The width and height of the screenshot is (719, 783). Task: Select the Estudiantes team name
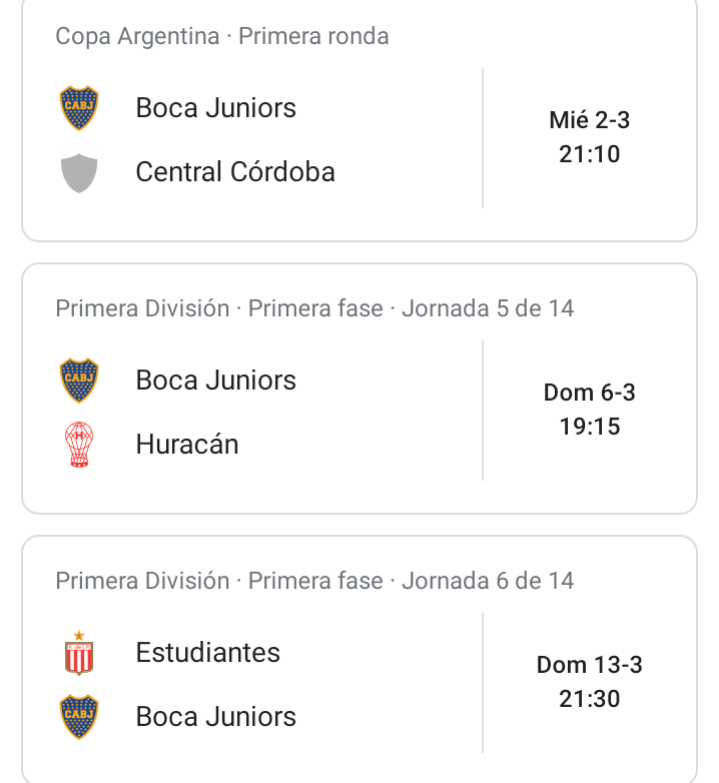pyautogui.click(x=208, y=652)
